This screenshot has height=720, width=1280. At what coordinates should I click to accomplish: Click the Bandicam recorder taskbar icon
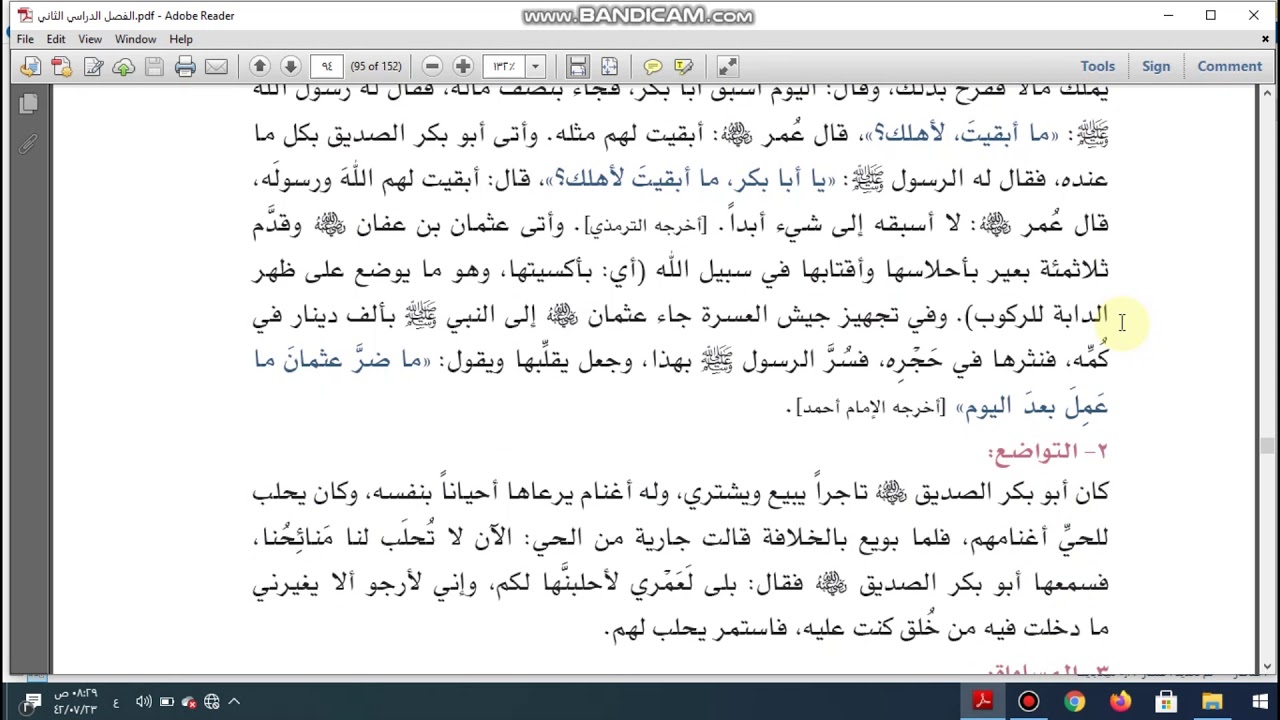(x=1028, y=702)
